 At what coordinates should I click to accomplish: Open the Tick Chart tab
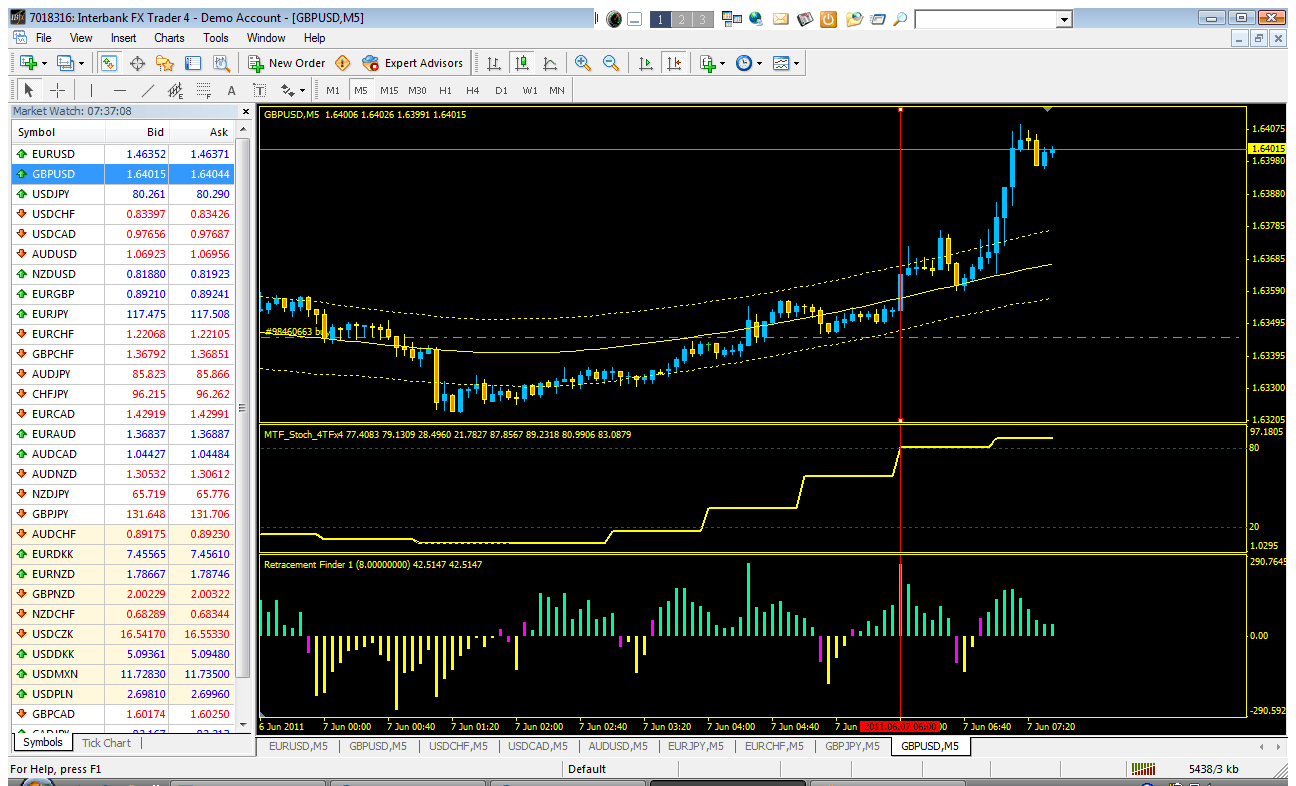pos(106,743)
